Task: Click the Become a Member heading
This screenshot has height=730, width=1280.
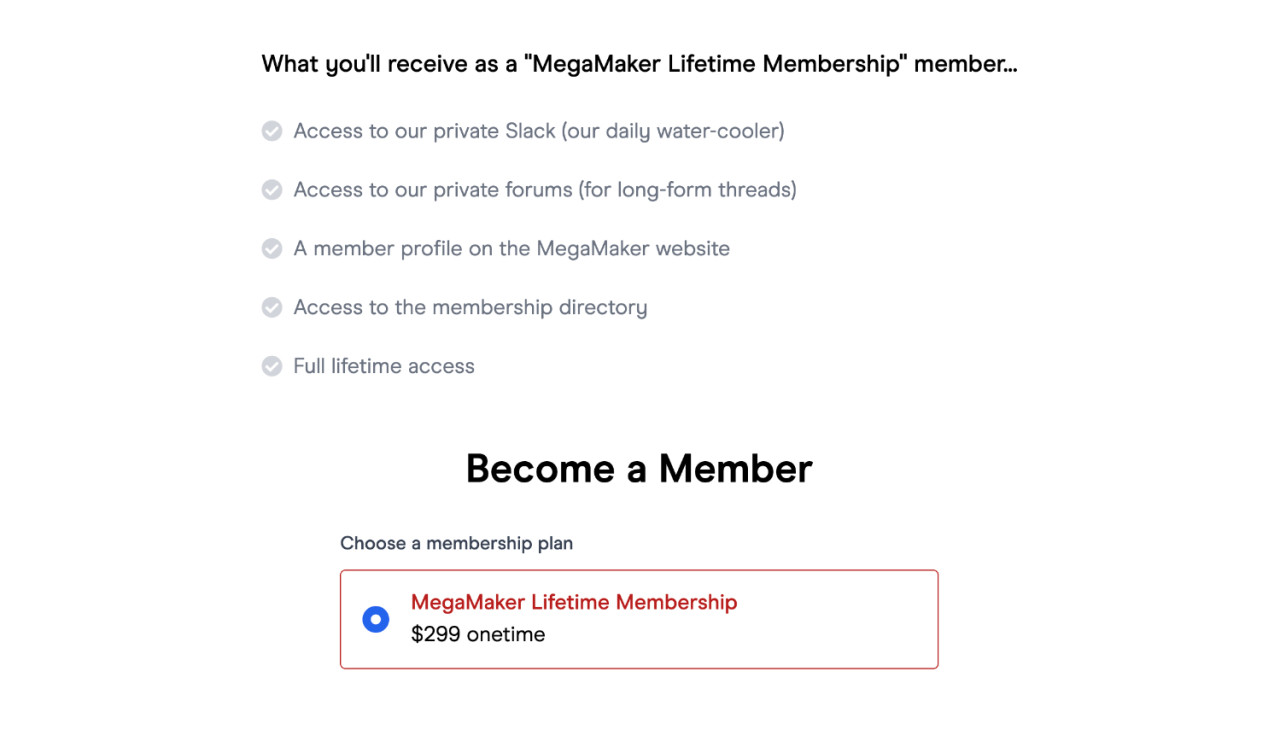Action: point(639,468)
